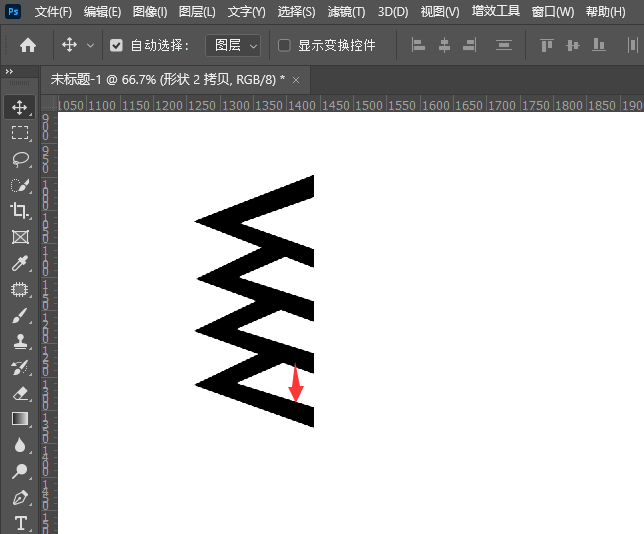
Task: Open the 帮助(H) menu
Action: [x=605, y=12]
